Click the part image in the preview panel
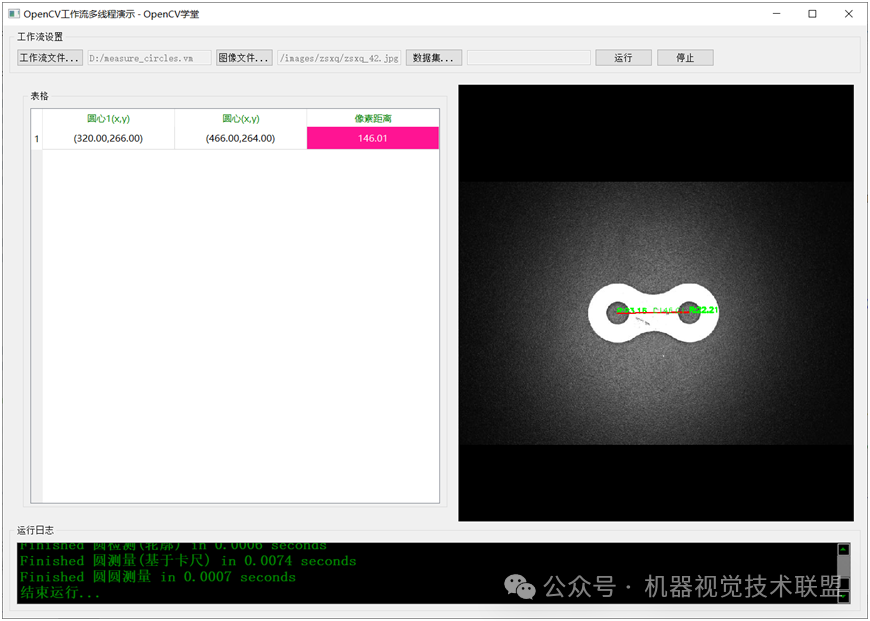 pyautogui.click(x=655, y=310)
